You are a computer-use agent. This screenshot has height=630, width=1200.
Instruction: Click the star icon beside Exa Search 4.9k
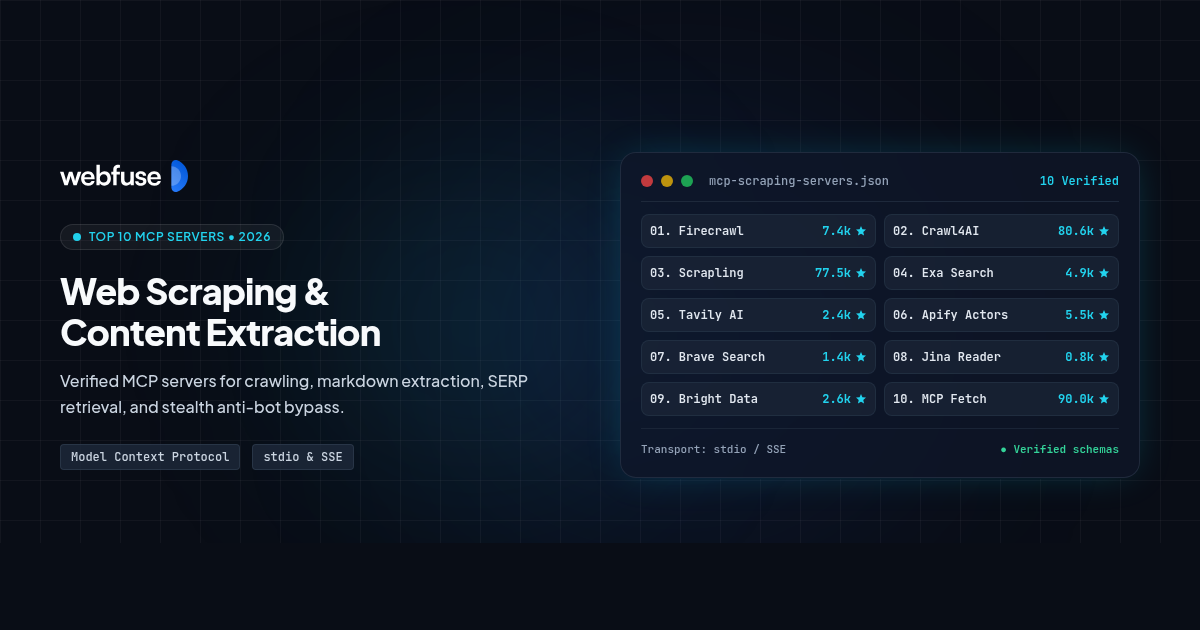[x=1104, y=273]
